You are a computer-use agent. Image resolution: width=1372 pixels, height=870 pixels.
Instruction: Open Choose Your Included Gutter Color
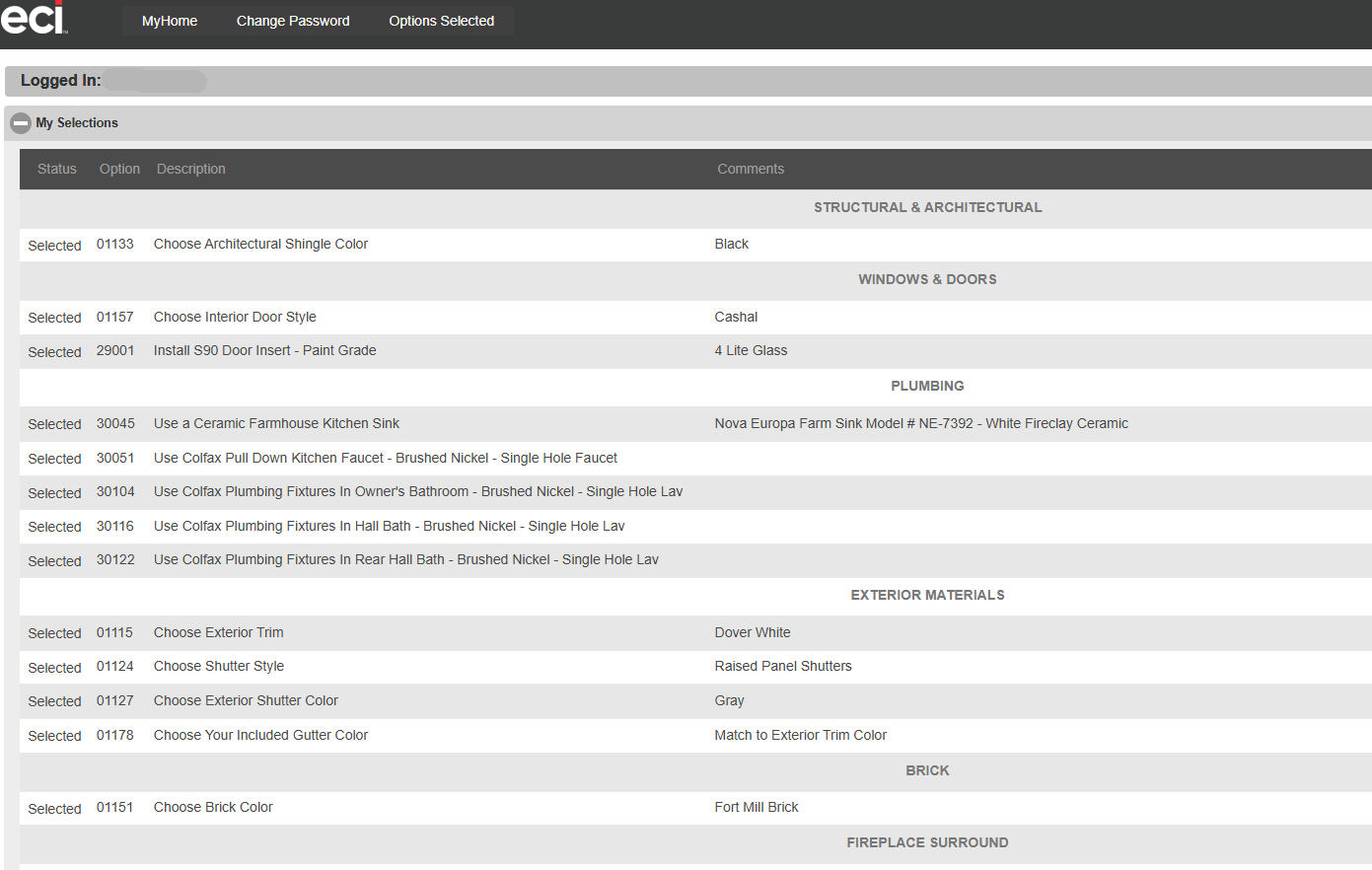[259, 735]
